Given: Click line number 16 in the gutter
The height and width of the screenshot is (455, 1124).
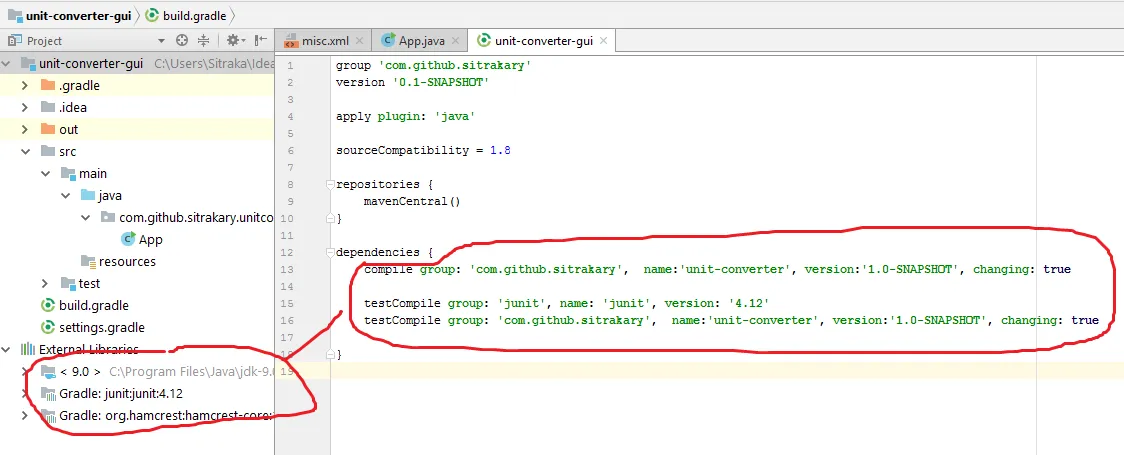Looking at the screenshot, I should (x=287, y=320).
